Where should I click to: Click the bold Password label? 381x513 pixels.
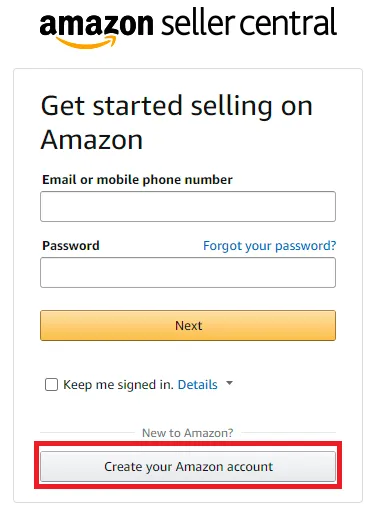click(x=71, y=246)
